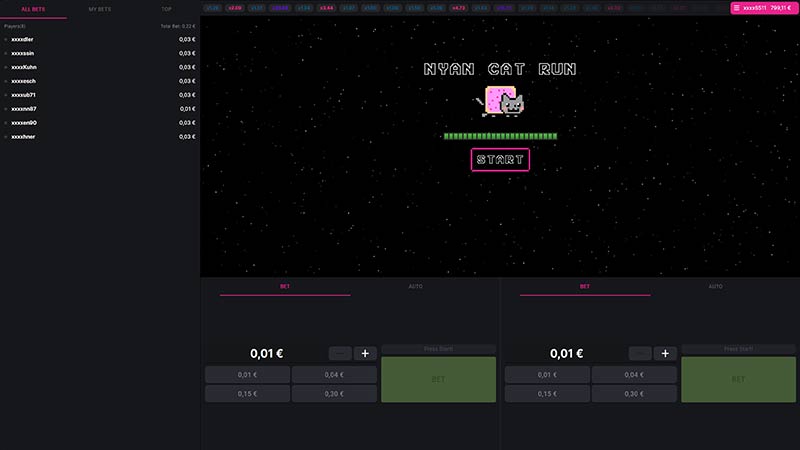This screenshot has width=800, height=450.
Task: Choose 0,30 € preset in right panel
Action: pos(634,394)
